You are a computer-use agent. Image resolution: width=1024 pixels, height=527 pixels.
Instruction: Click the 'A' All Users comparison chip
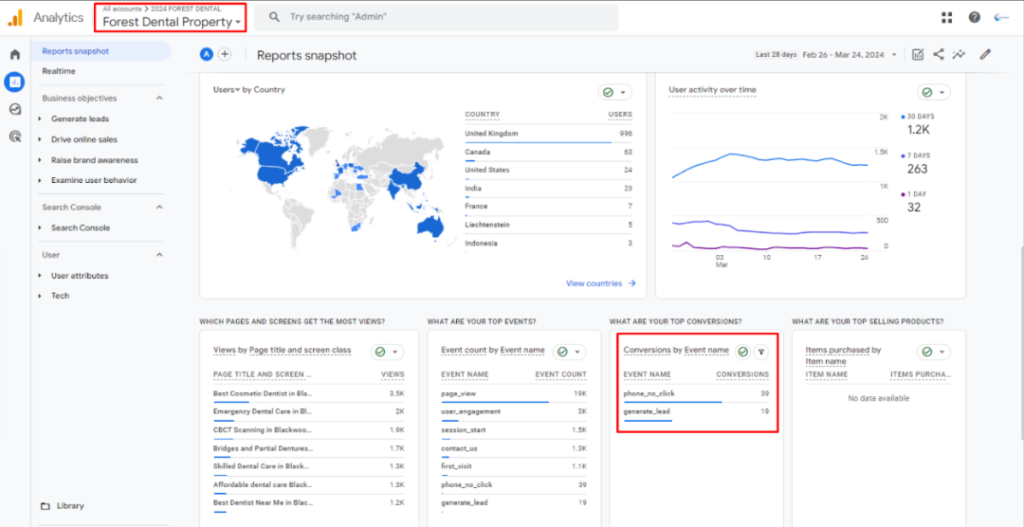206,54
